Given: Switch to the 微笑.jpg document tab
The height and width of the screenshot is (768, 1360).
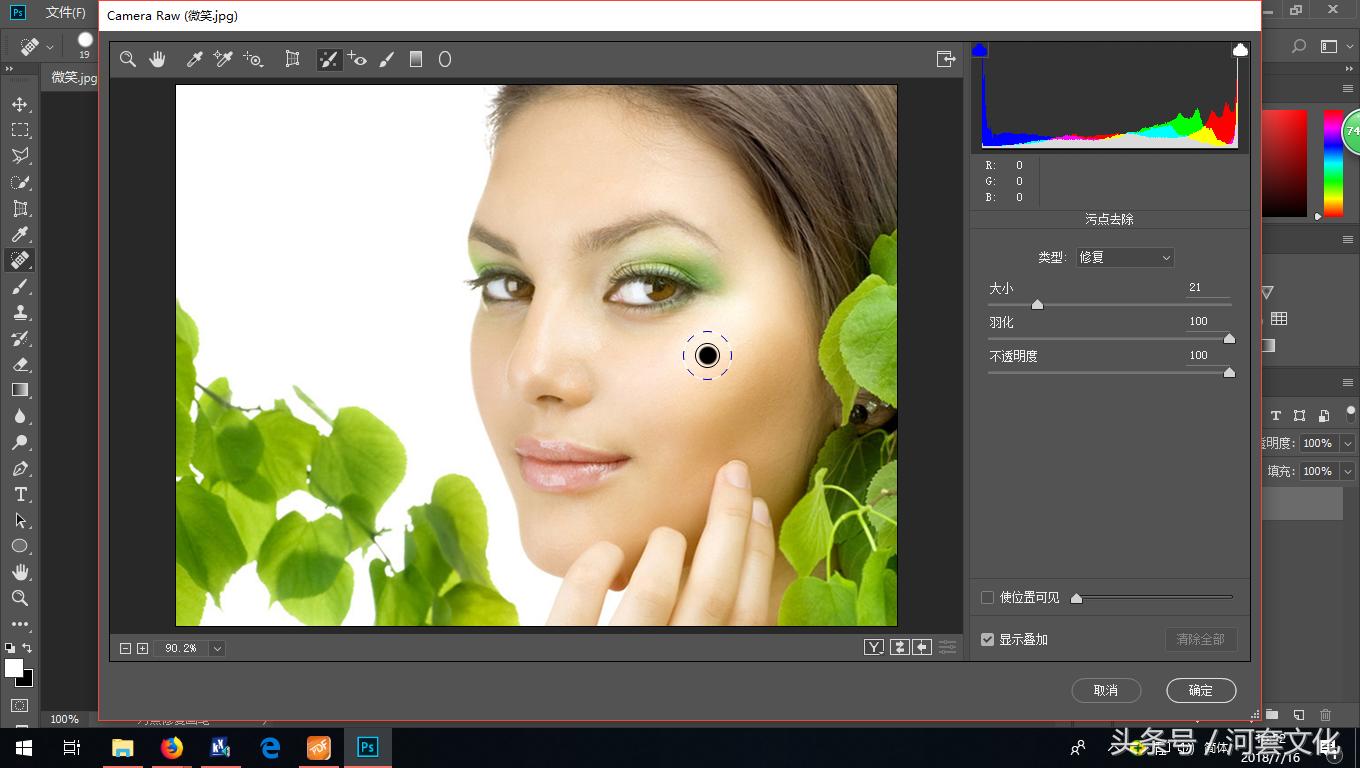Looking at the screenshot, I should (x=71, y=77).
